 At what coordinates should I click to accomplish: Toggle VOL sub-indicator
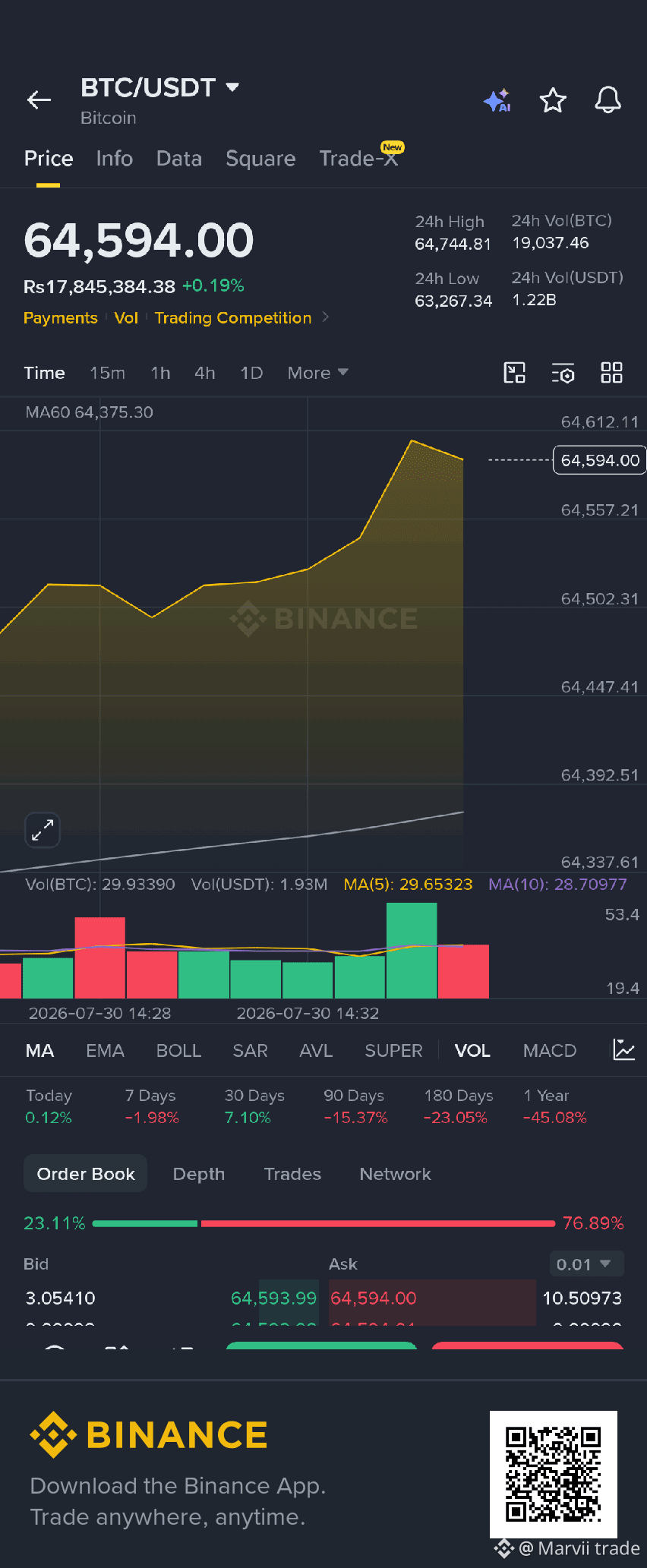point(472,1051)
